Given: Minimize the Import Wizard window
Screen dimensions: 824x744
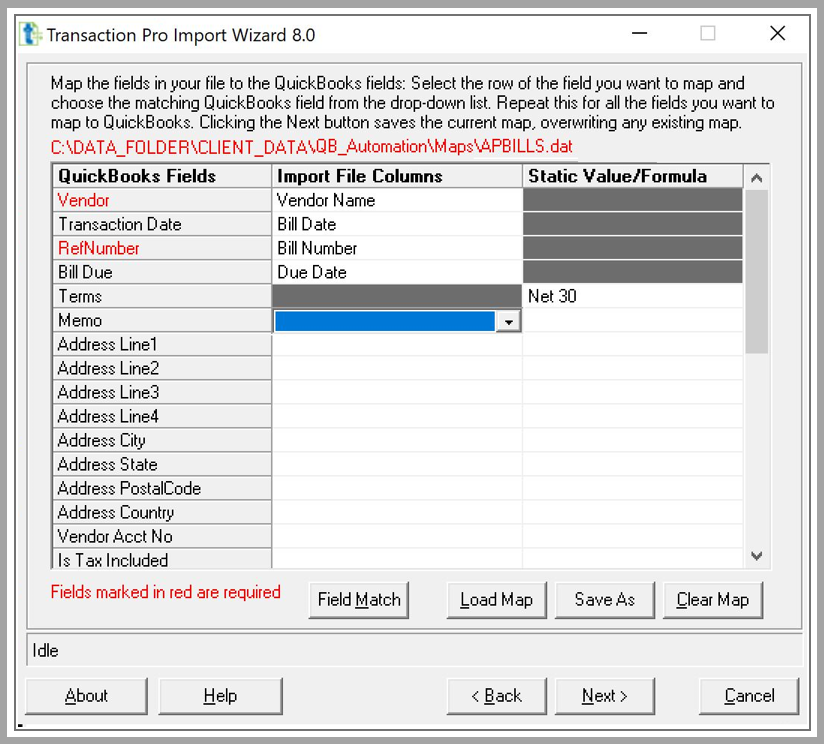Looking at the screenshot, I should (640, 34).
